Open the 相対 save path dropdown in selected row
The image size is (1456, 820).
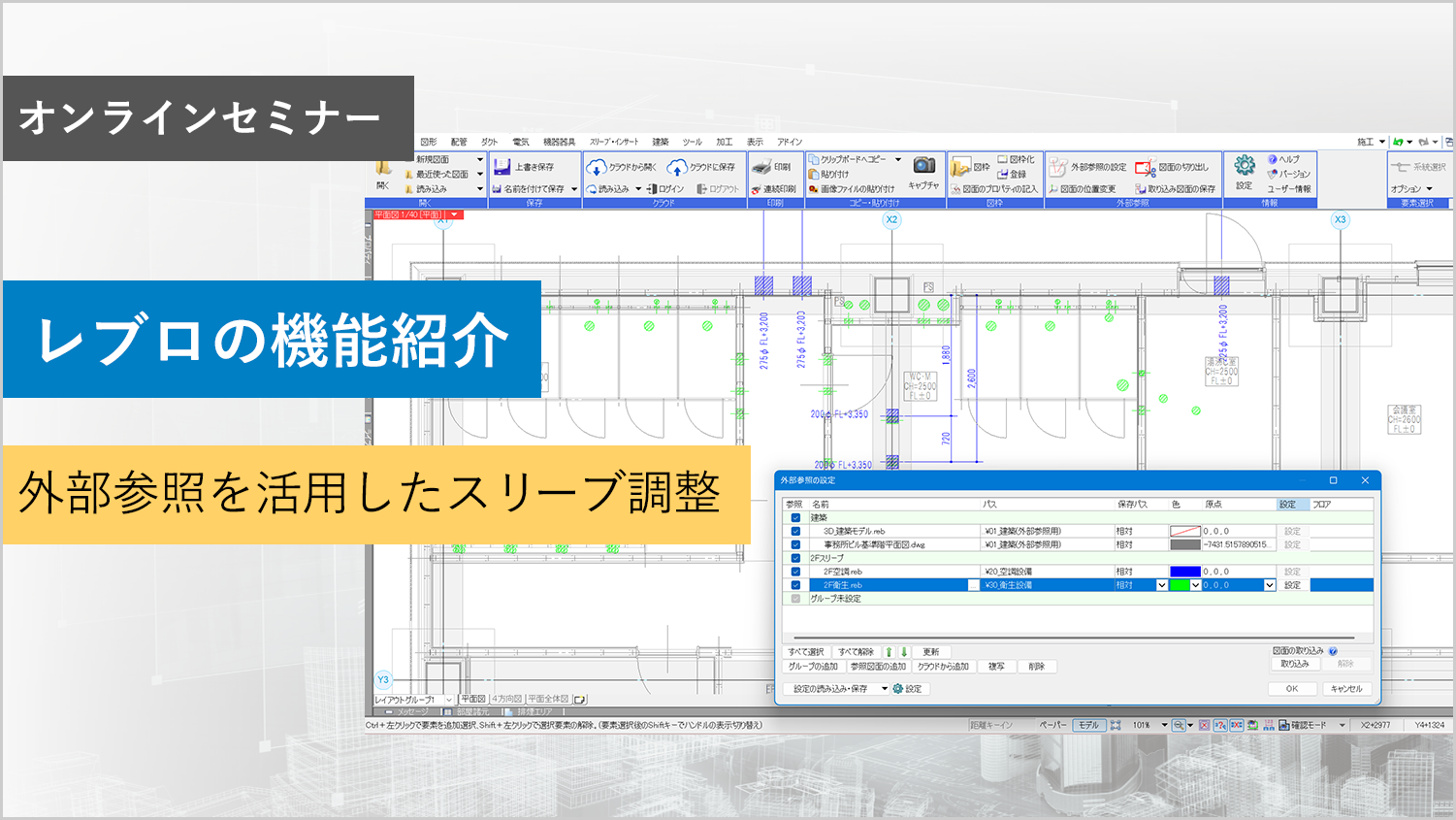click(1161, 585)
